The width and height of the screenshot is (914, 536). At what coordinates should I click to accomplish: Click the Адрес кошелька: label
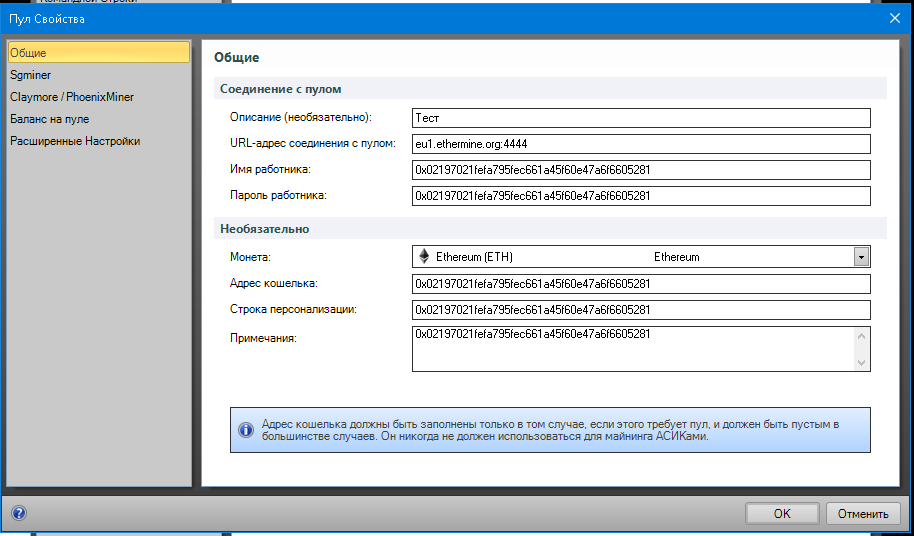coord(273,284)
